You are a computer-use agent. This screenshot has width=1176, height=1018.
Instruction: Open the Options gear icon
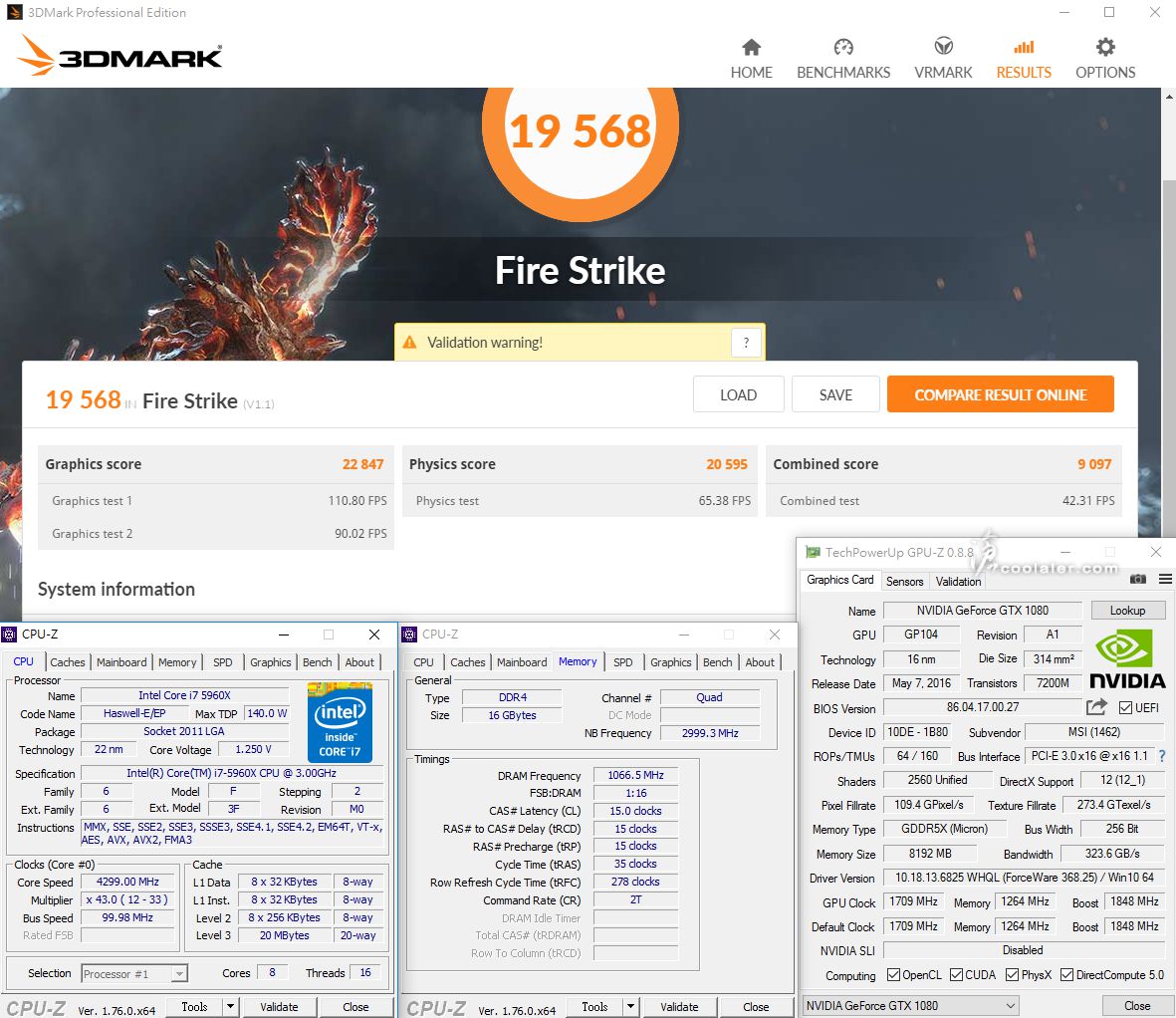coord(1104,47)
